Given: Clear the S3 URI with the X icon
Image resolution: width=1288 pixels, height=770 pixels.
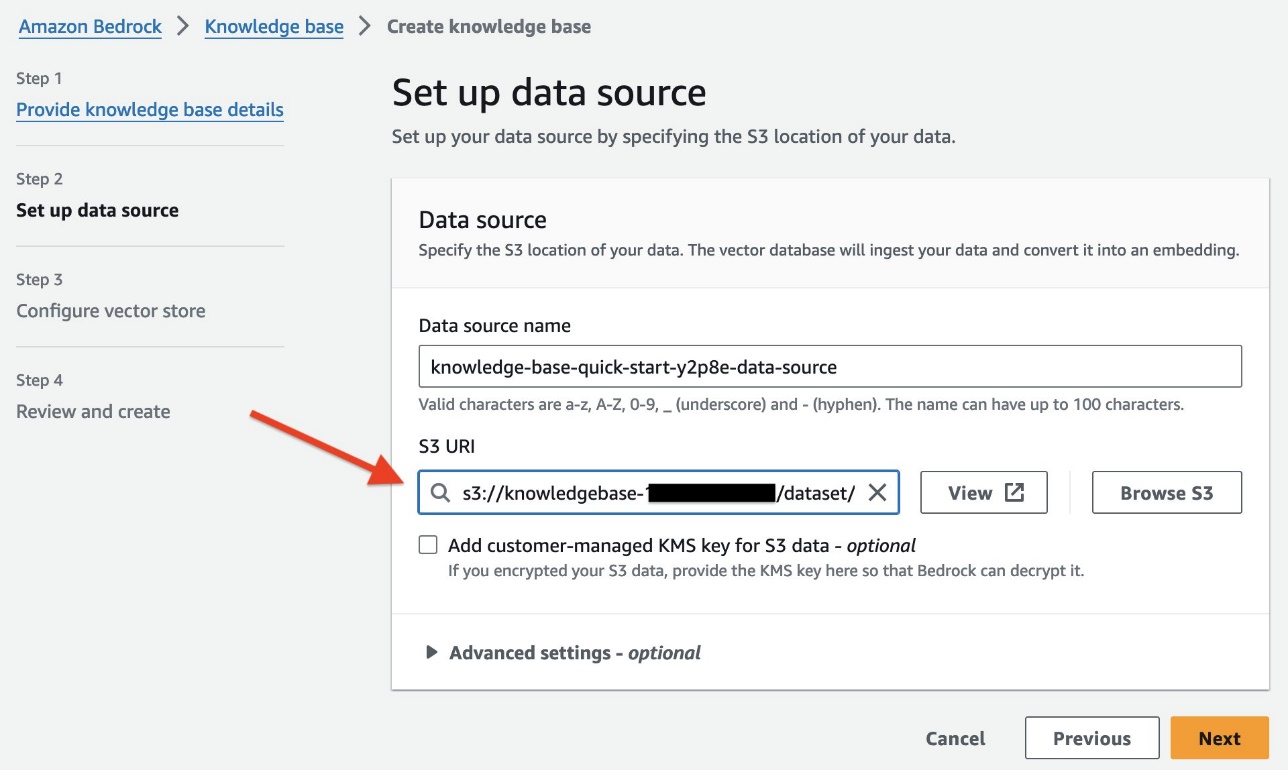Looking at the screenshot, I should point(877,493).
